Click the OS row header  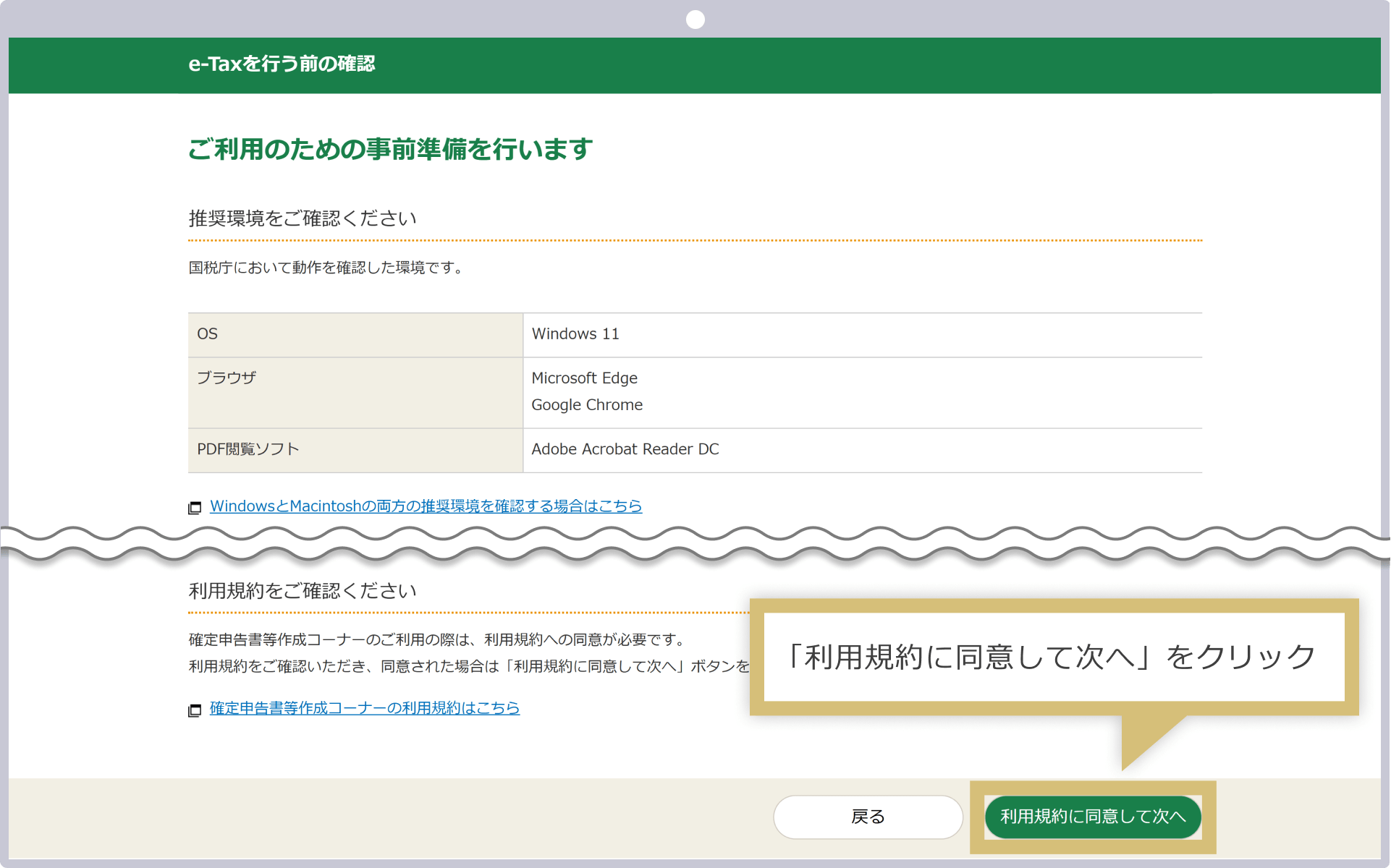point(355,334)
